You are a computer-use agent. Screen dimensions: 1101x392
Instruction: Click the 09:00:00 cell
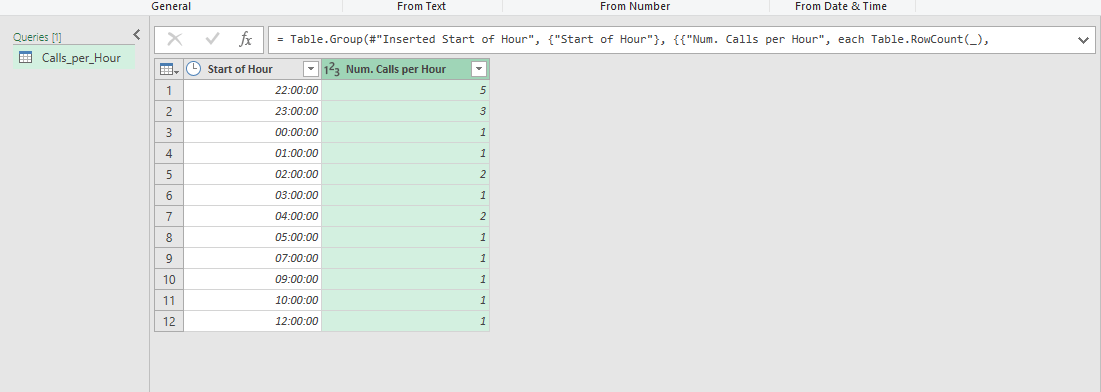point(252,279)
